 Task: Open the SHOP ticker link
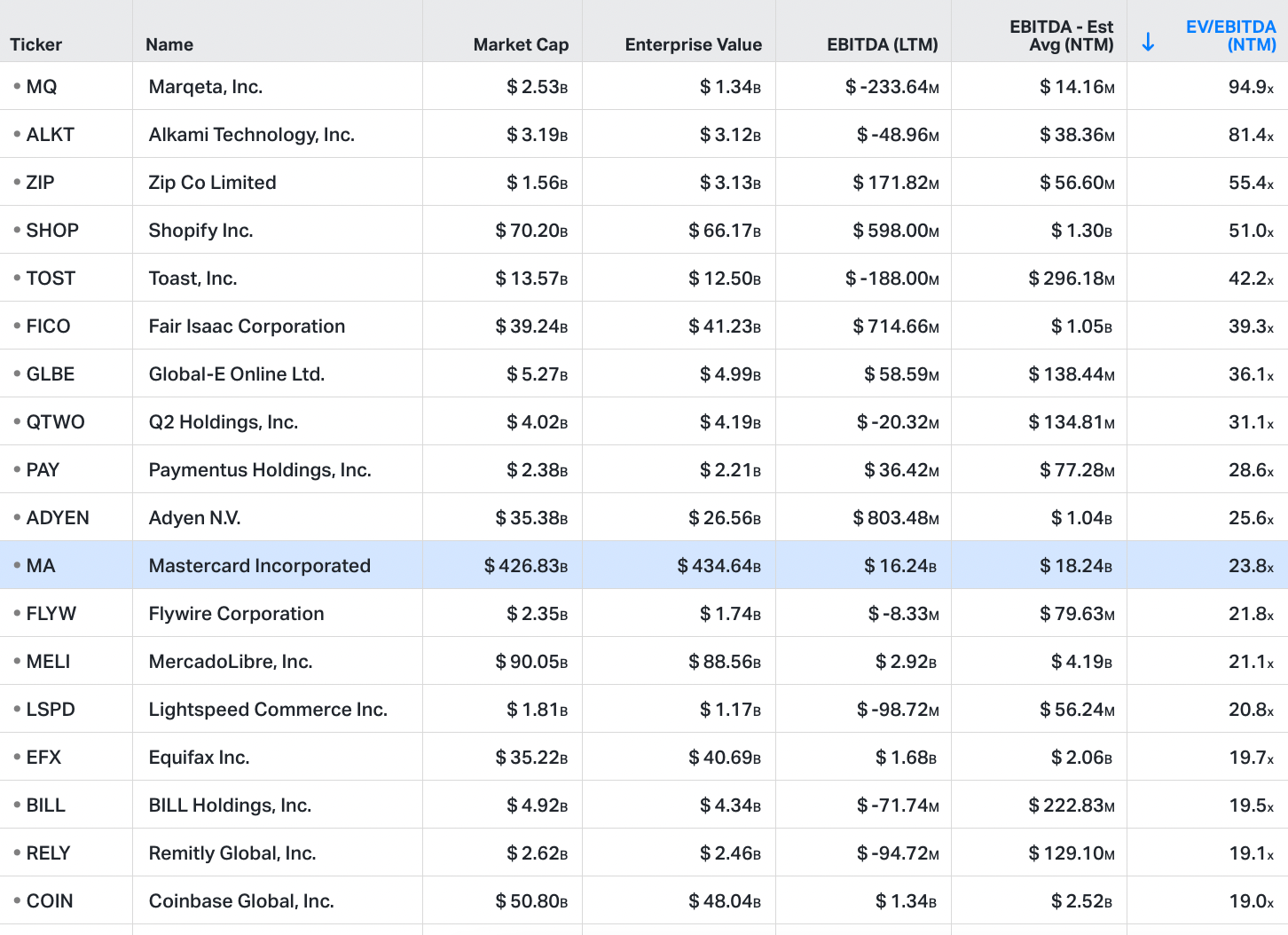52,231
